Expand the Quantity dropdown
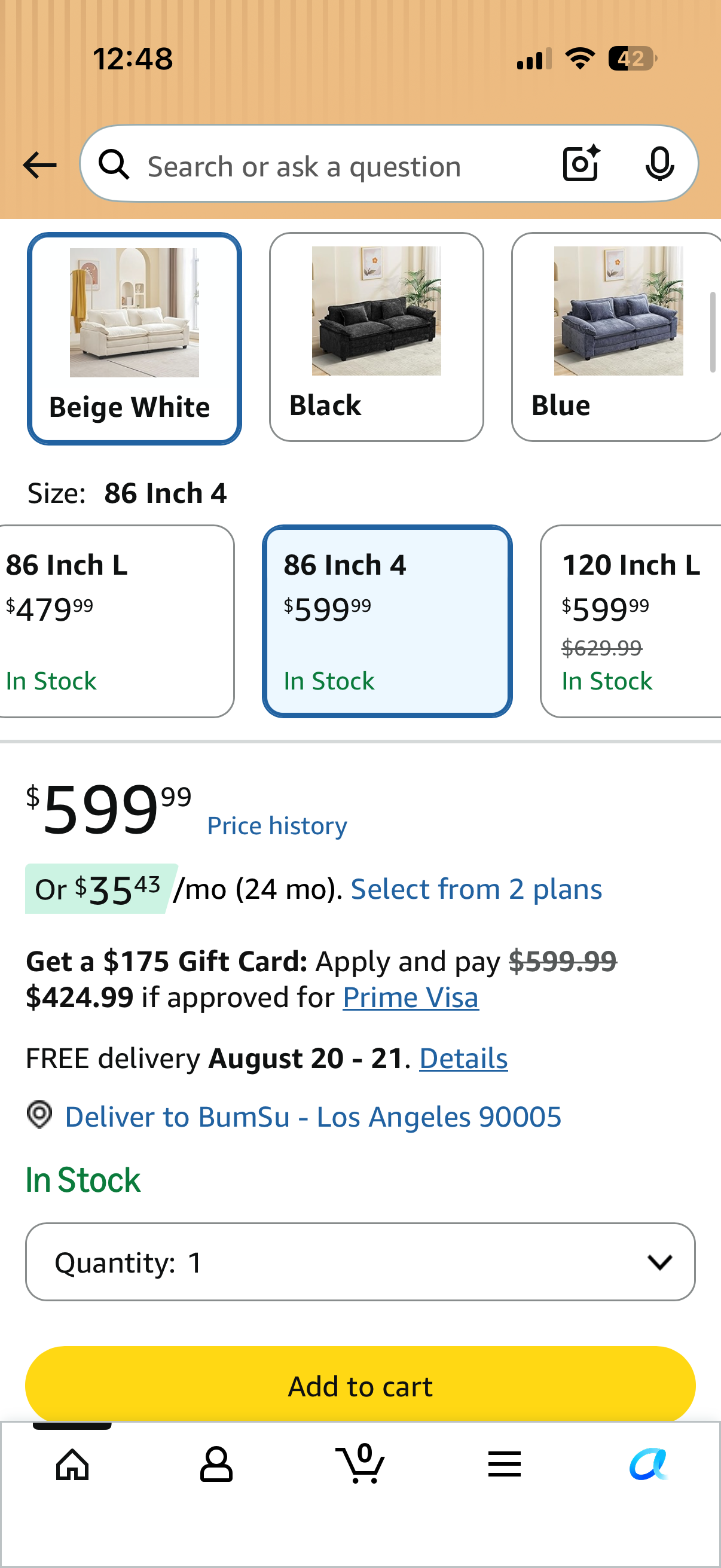The width and height of the screenshot is (721, 1568). [x=360, y=1262]
